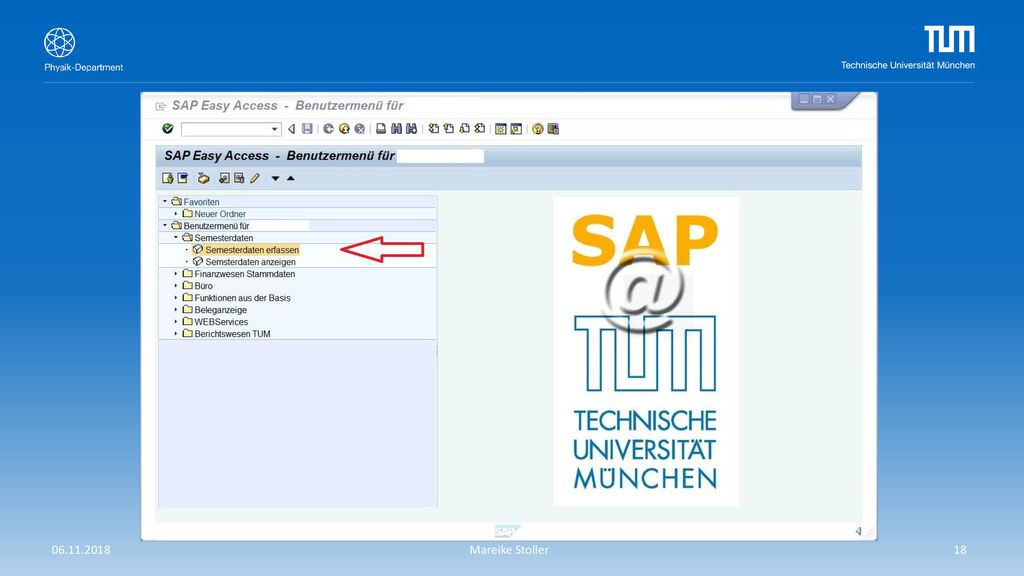Screen dimensions: 1024x576
Task: Click the Delete Favorites icon
Action: 239,178
